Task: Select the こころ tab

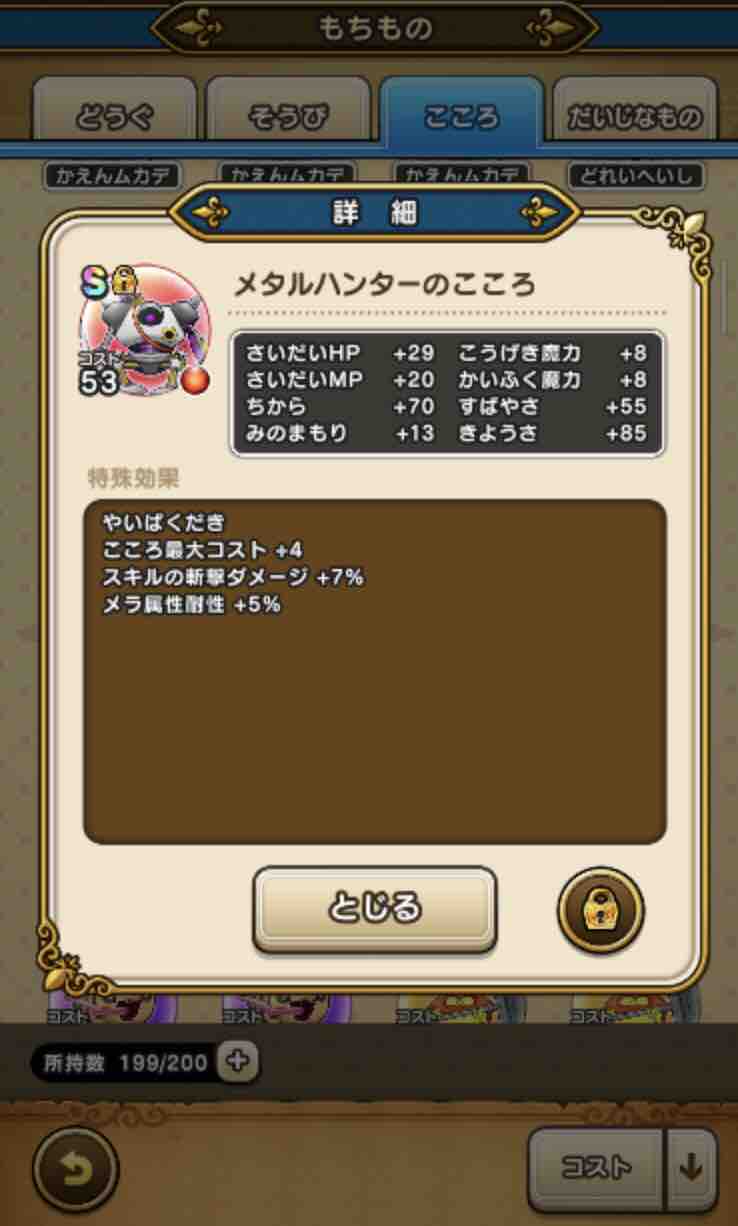Action: [x=461, y=115]
